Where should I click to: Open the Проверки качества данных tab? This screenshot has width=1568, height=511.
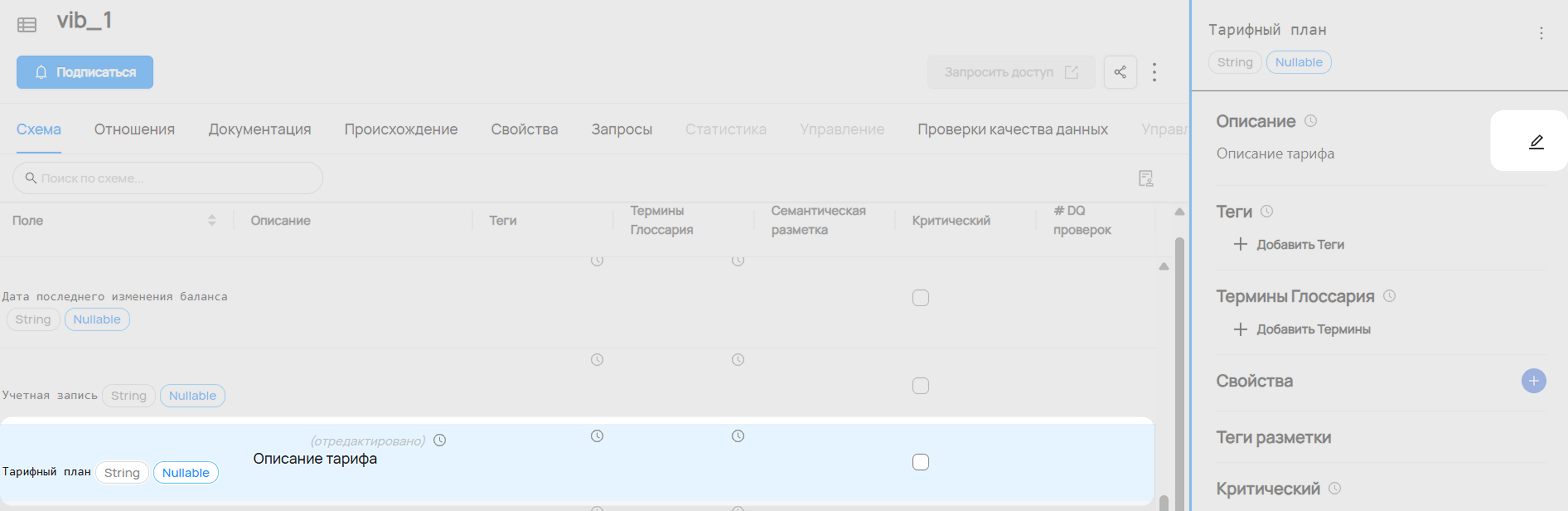(1012, 129)
